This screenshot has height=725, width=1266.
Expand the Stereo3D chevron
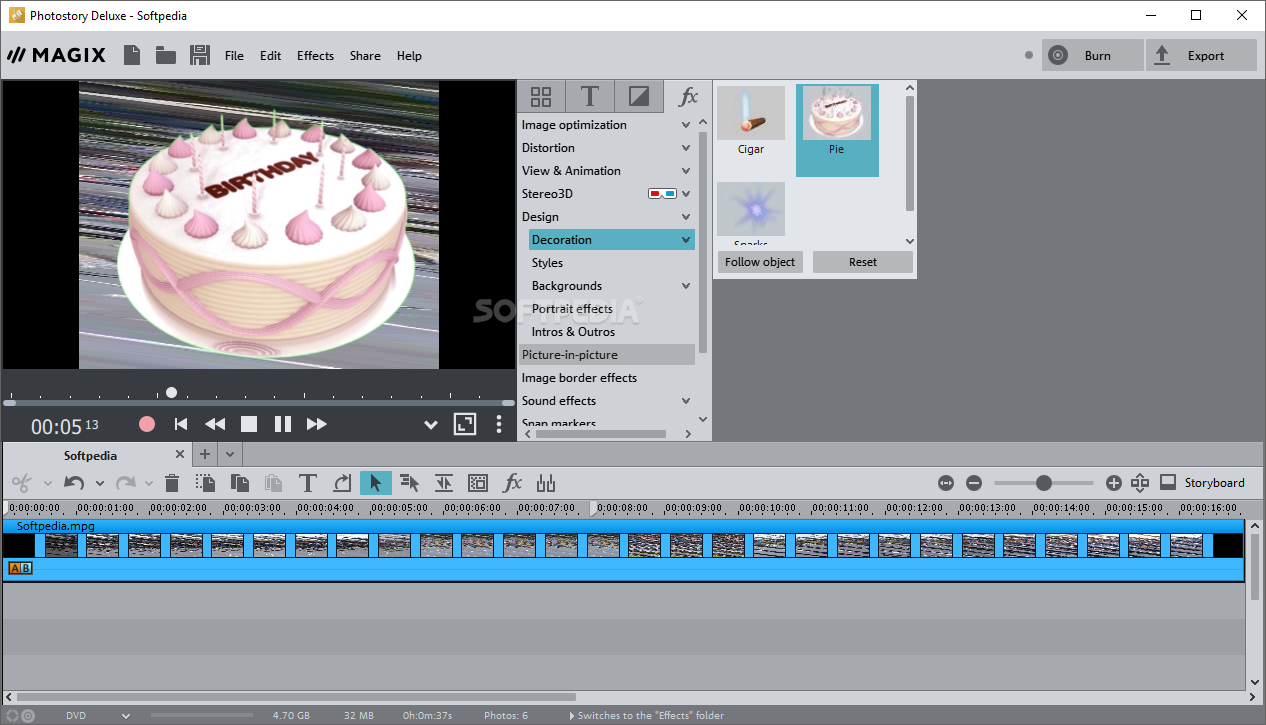pos(686,194)
